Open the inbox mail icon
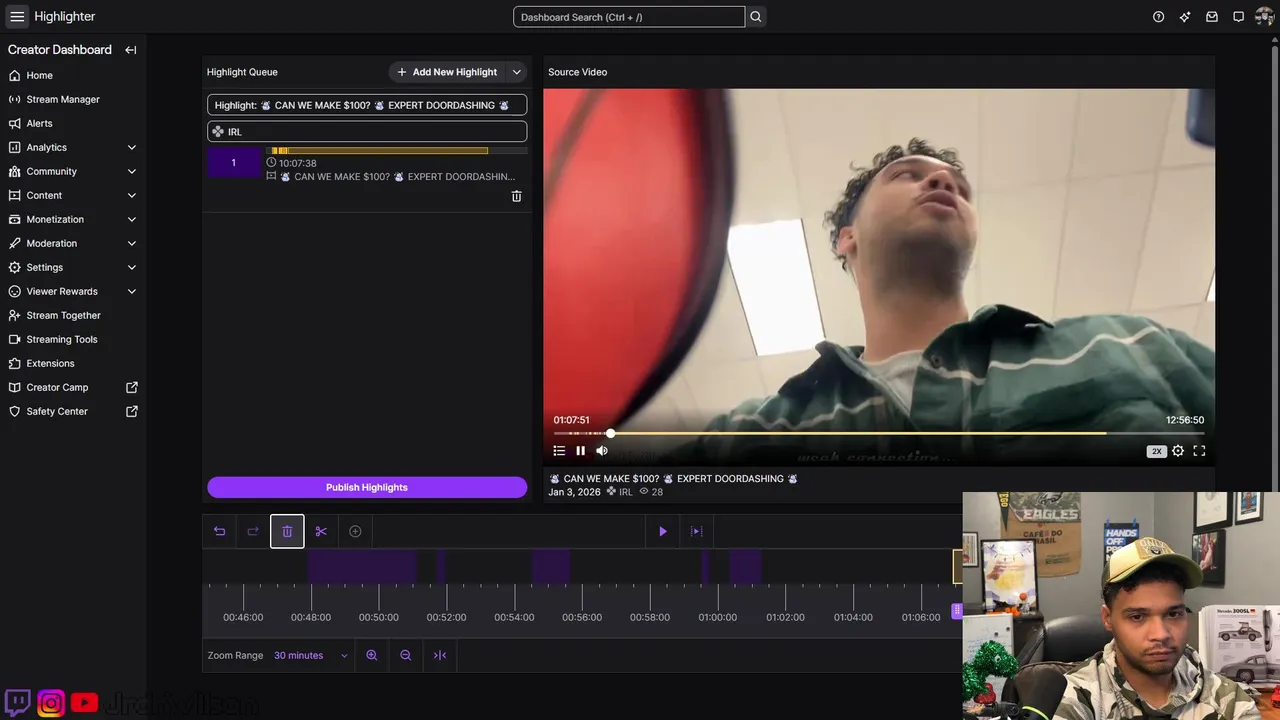Viewport: 1280px width, 720px height. click(x=1212, y=17)
